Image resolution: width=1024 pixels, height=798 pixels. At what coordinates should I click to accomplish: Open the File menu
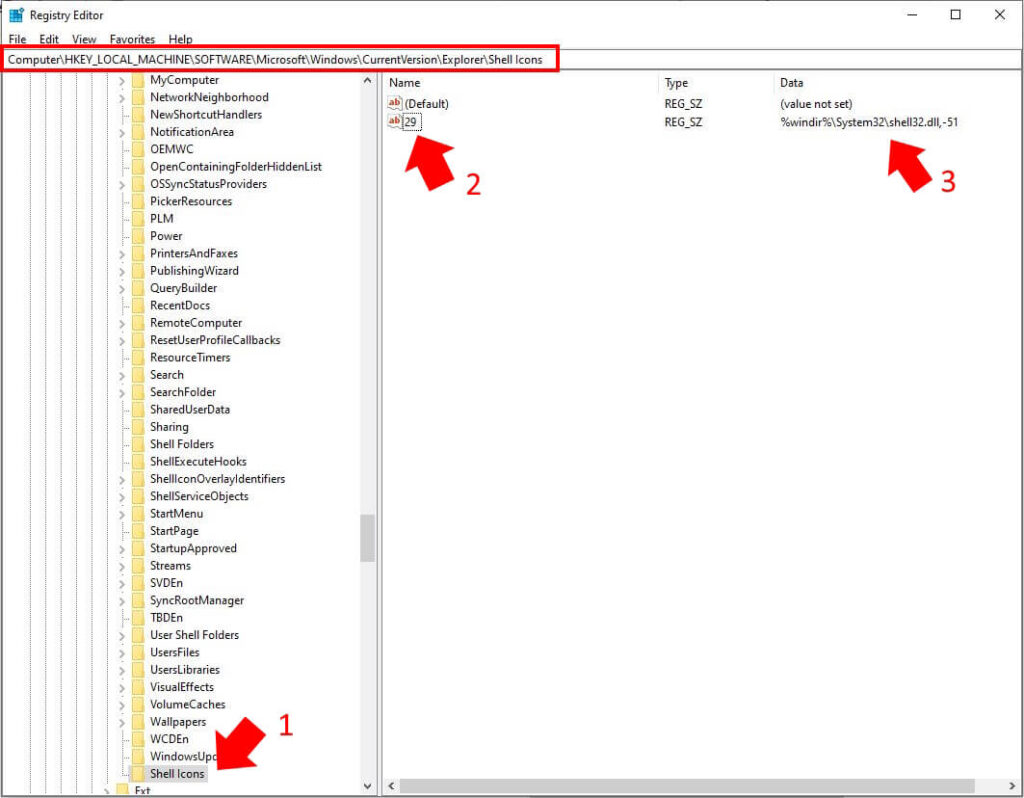18,39
